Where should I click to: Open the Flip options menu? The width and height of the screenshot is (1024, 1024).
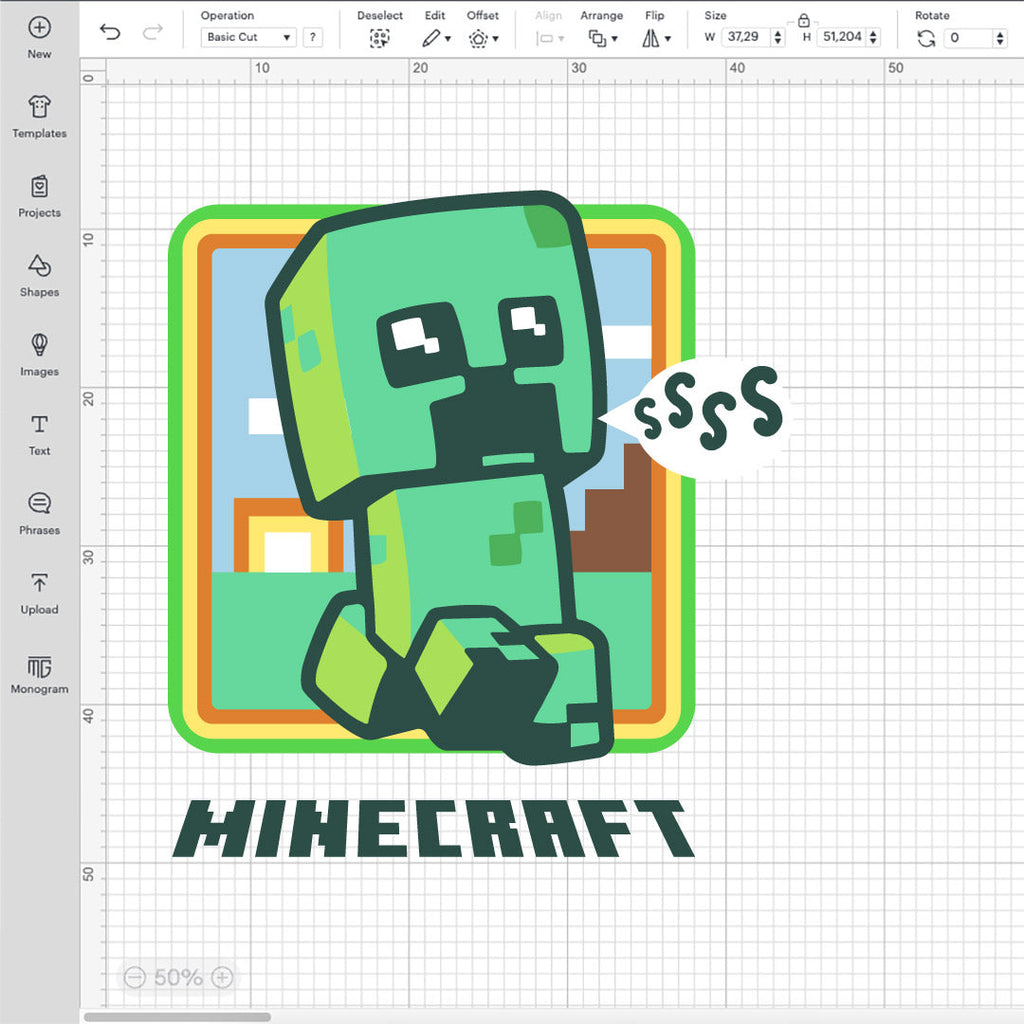656,38
